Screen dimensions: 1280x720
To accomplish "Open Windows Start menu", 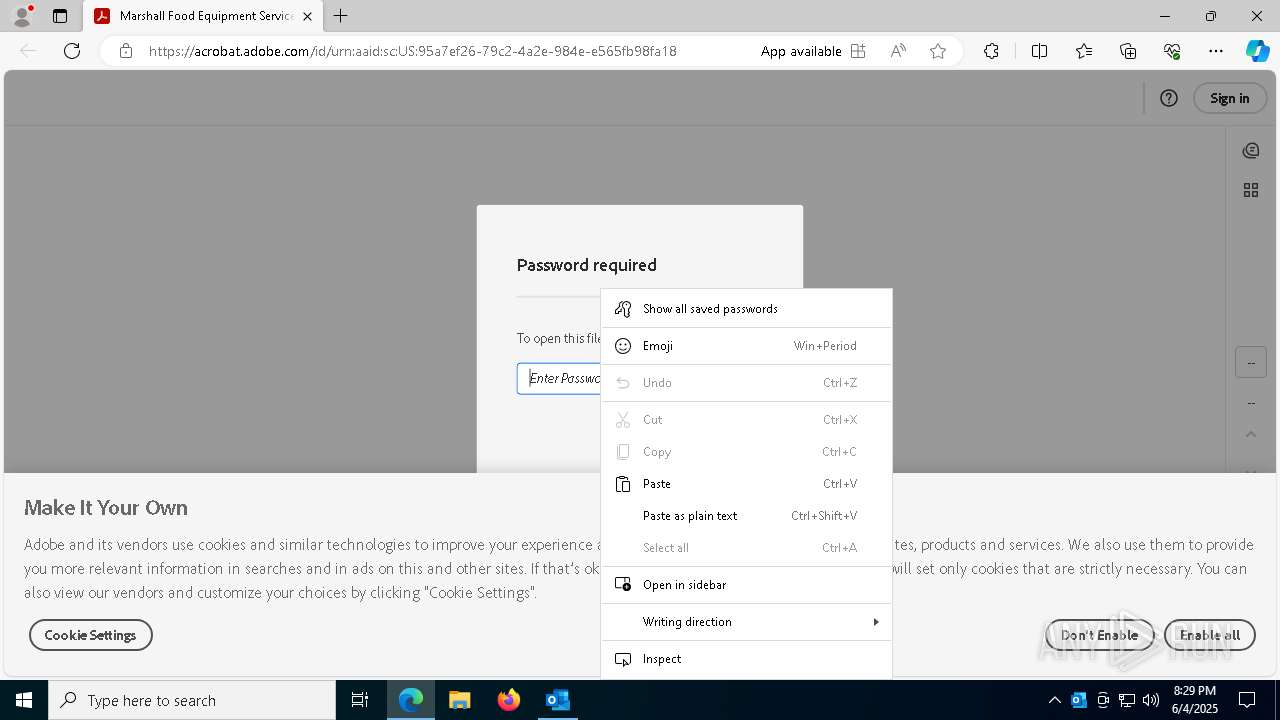I will [x=24, y=700].
